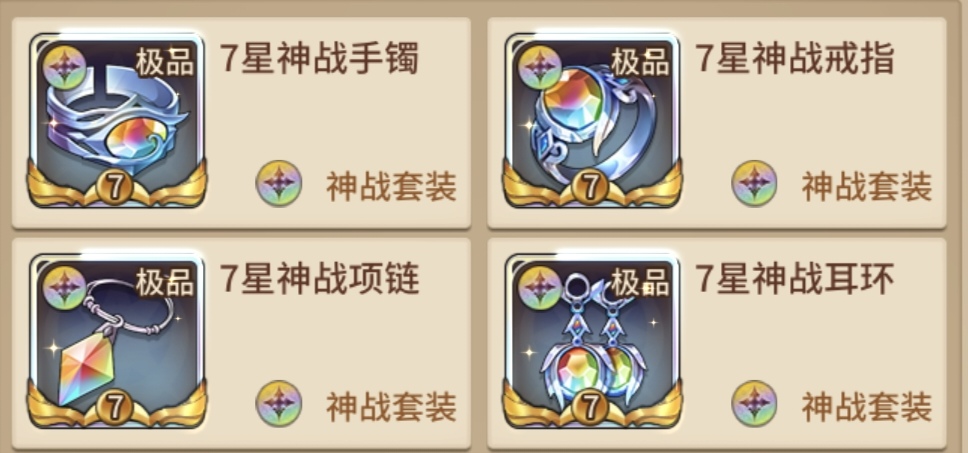This screenshot has height=453, width=968.
Task: Tap the 神战套装 label on earrings card
Action: click(867, 407)
